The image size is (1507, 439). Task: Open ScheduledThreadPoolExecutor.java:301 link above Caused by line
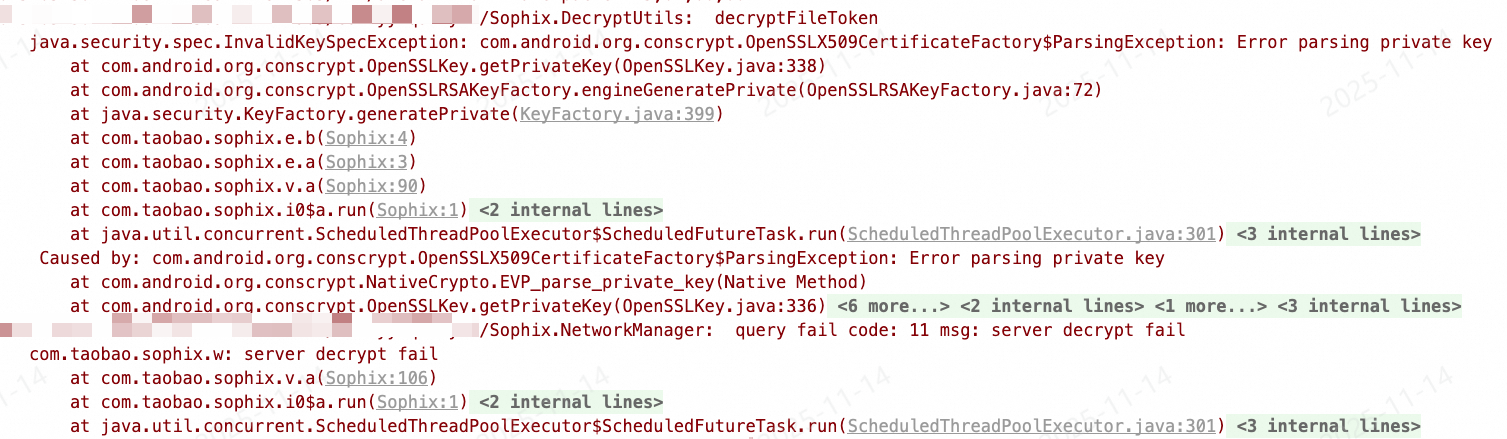1031,234
